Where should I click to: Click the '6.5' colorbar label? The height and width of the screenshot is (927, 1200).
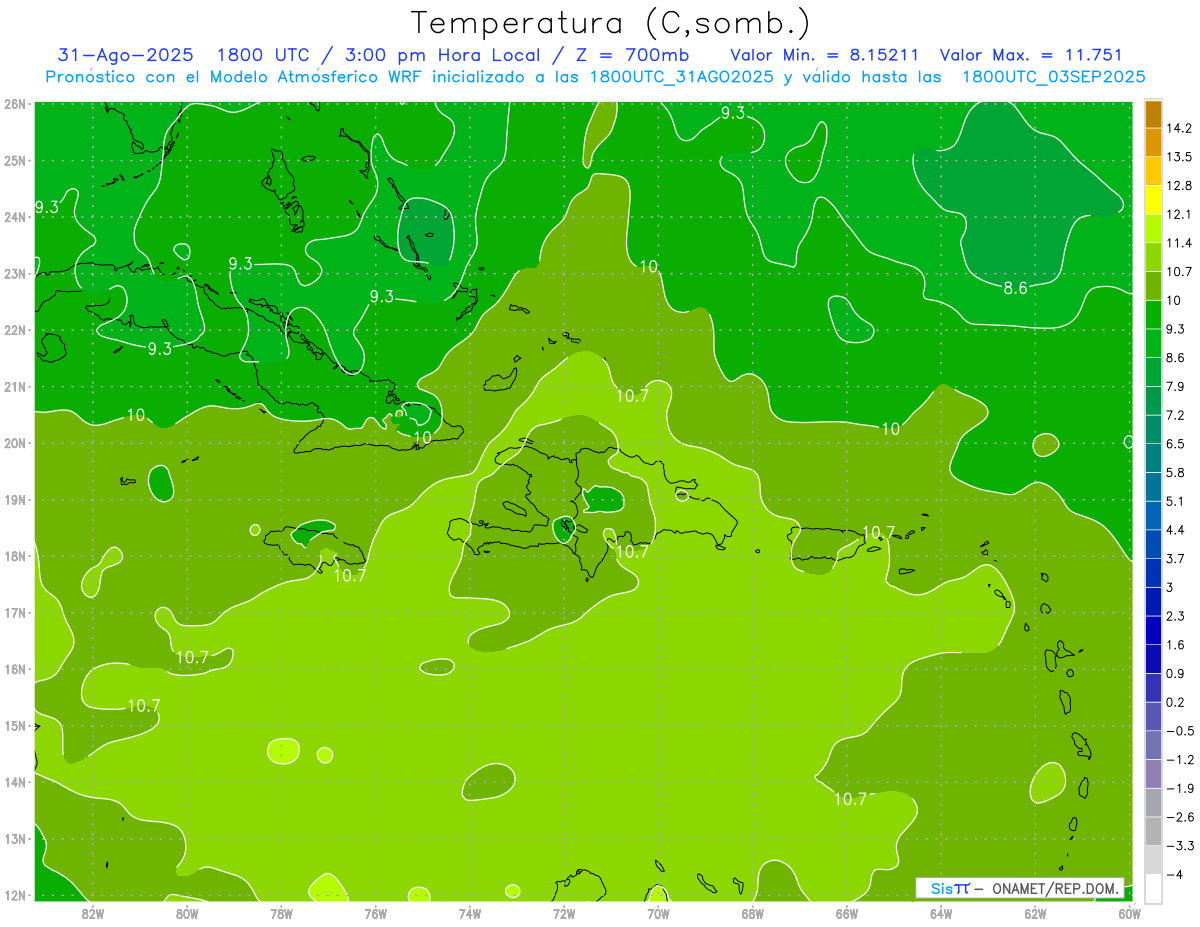tap(1175, 443)
